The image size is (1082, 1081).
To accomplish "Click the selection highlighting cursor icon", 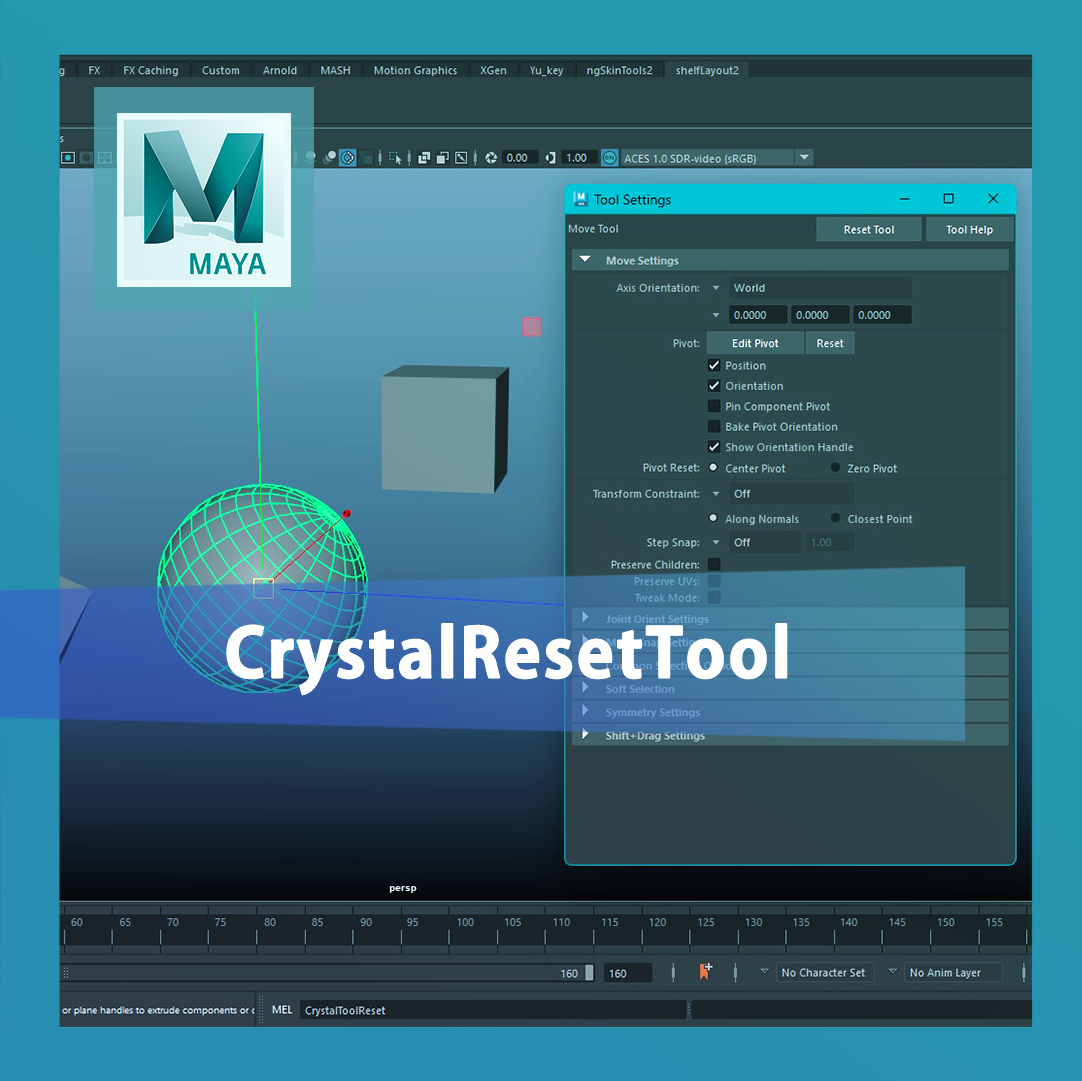I will click(x=395, y=158).
